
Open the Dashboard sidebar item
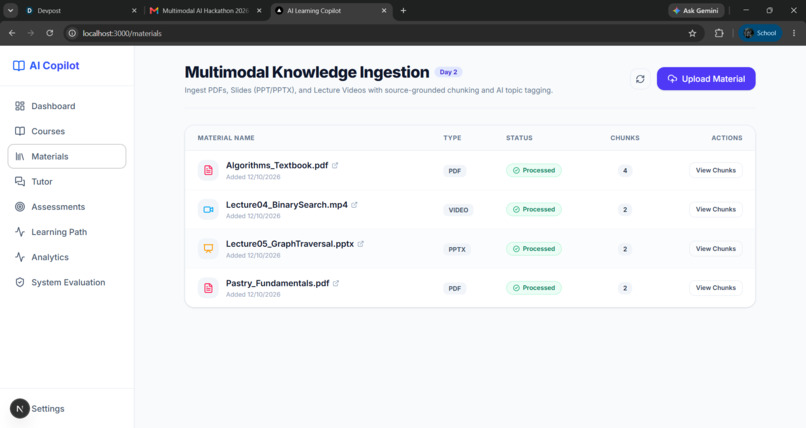coord(67,106)
